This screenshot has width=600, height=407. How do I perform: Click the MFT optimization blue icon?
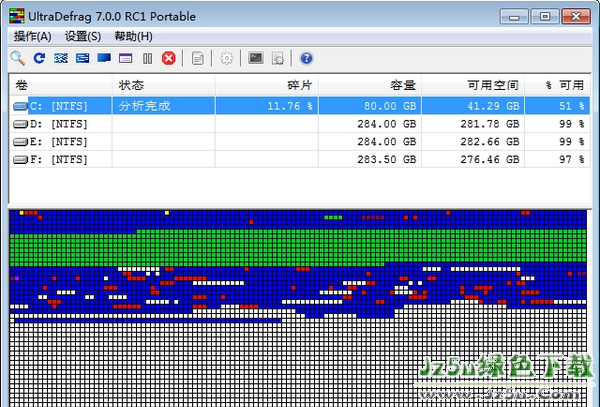pyautogui.click(x=104, y=58)
